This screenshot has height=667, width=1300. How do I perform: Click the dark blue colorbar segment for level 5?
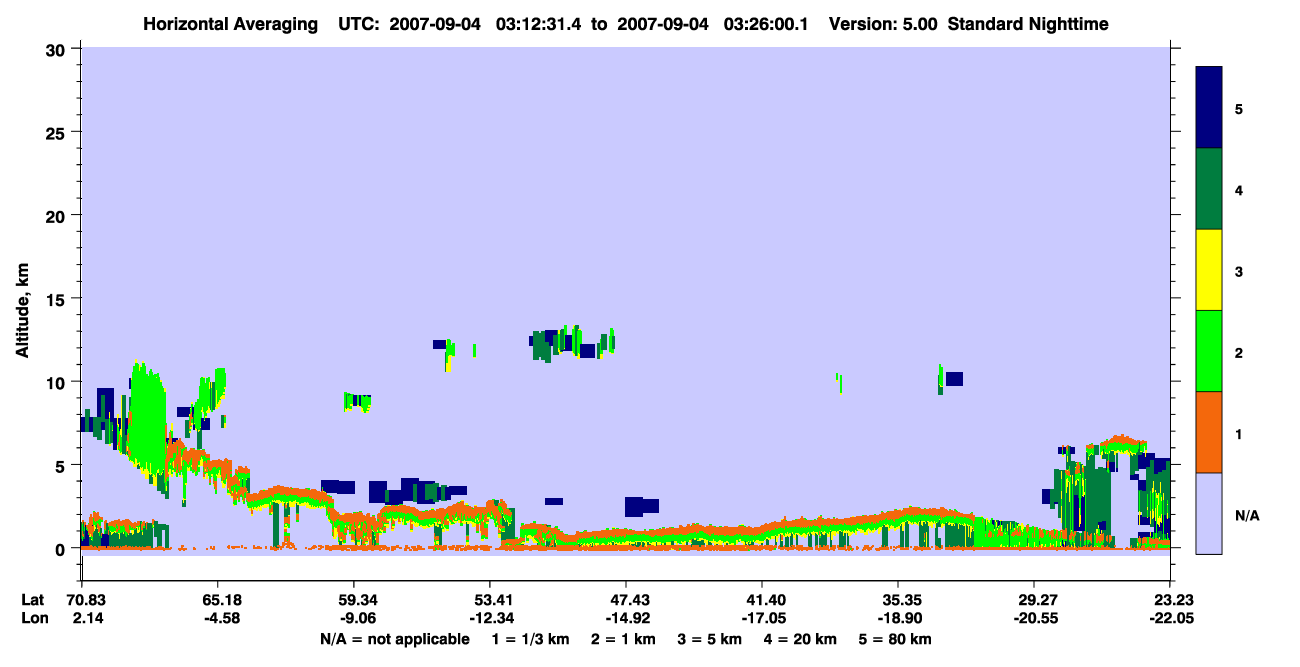1209,108
